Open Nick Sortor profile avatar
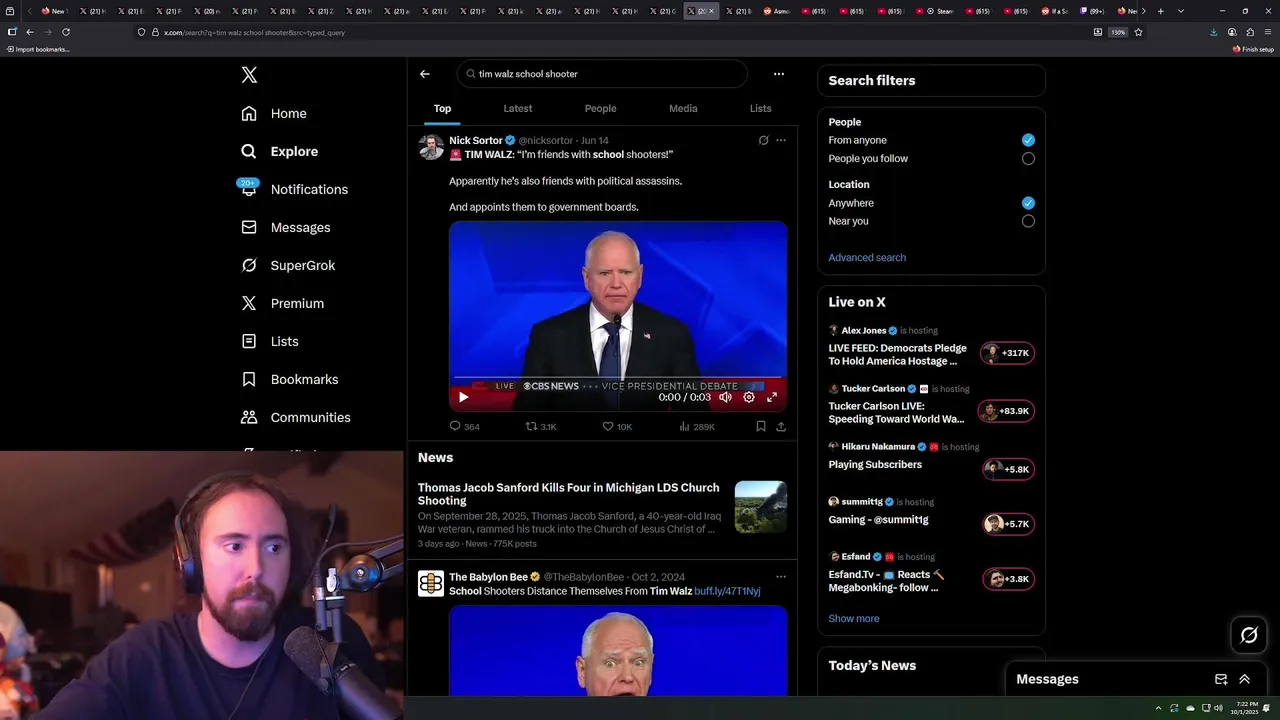Image resolution: width=1280 pixels, height=720 pixels. 431,147
